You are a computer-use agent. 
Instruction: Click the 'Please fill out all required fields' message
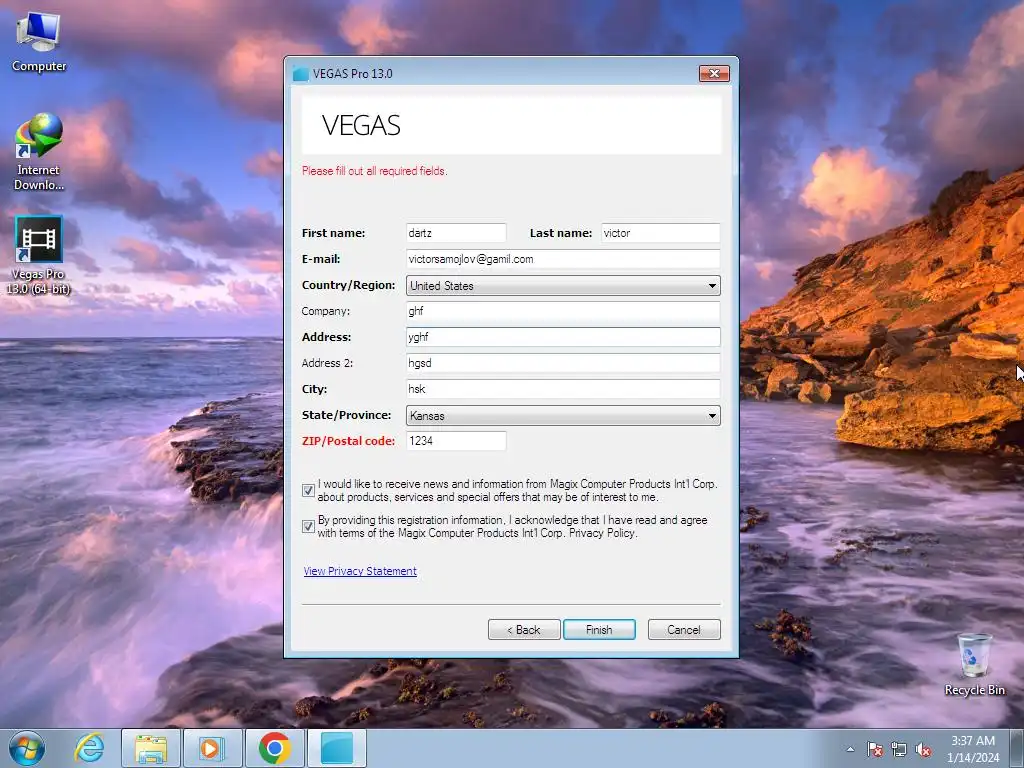click(x=374, y=171)
